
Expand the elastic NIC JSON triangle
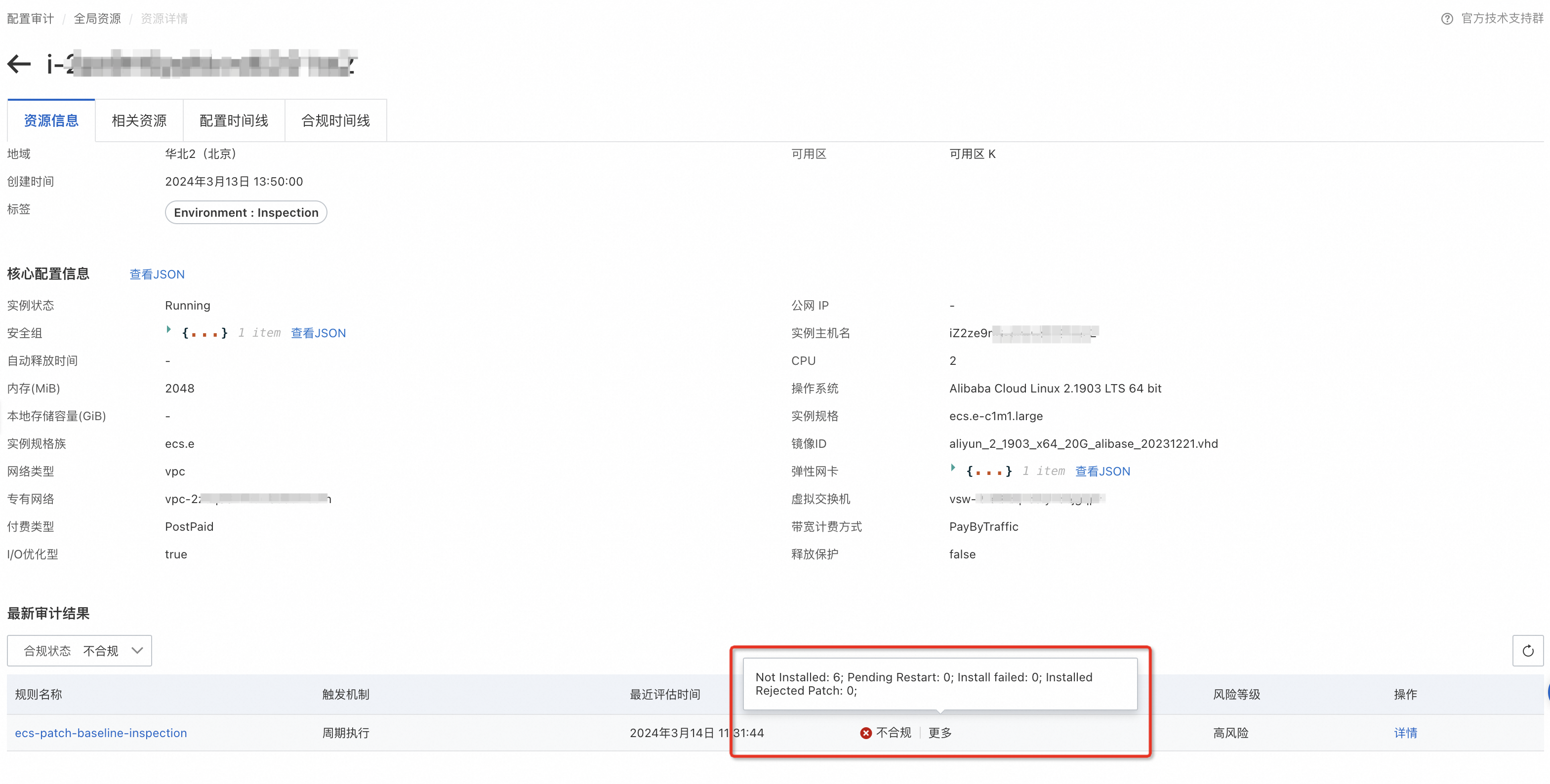[x=952, y=468]
